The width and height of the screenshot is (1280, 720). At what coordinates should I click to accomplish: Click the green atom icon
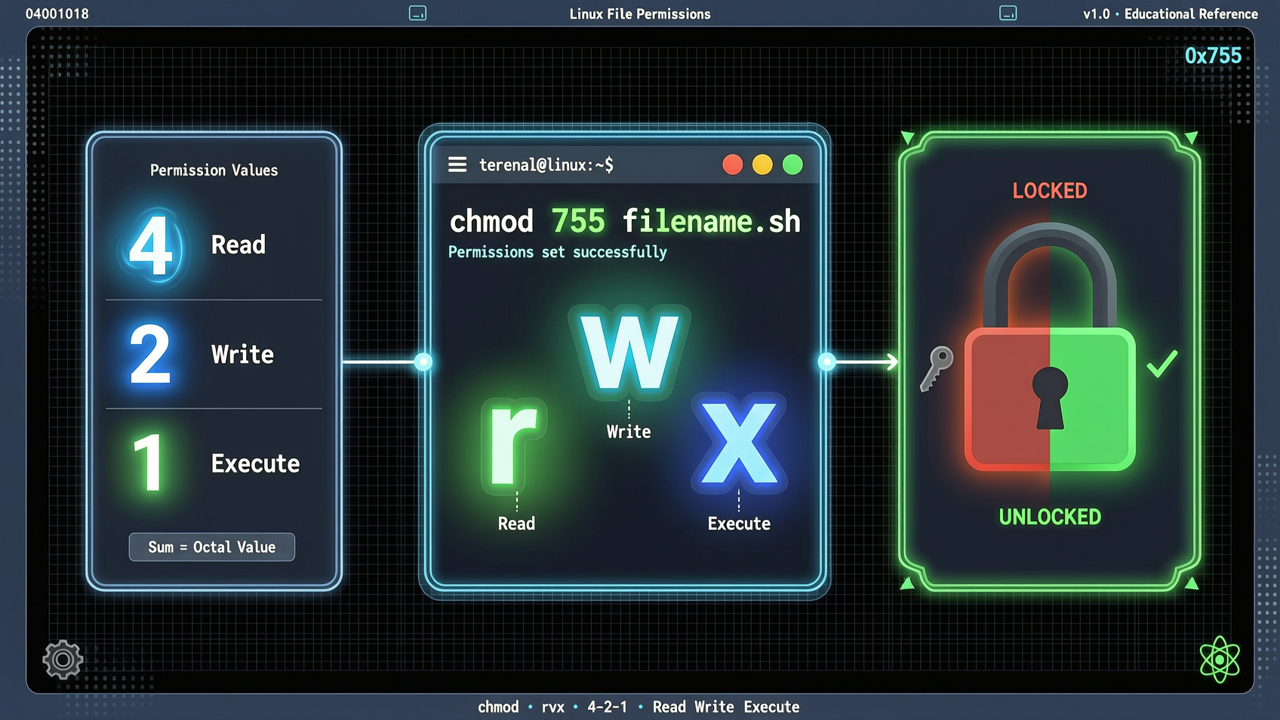tap(1219, 659)
